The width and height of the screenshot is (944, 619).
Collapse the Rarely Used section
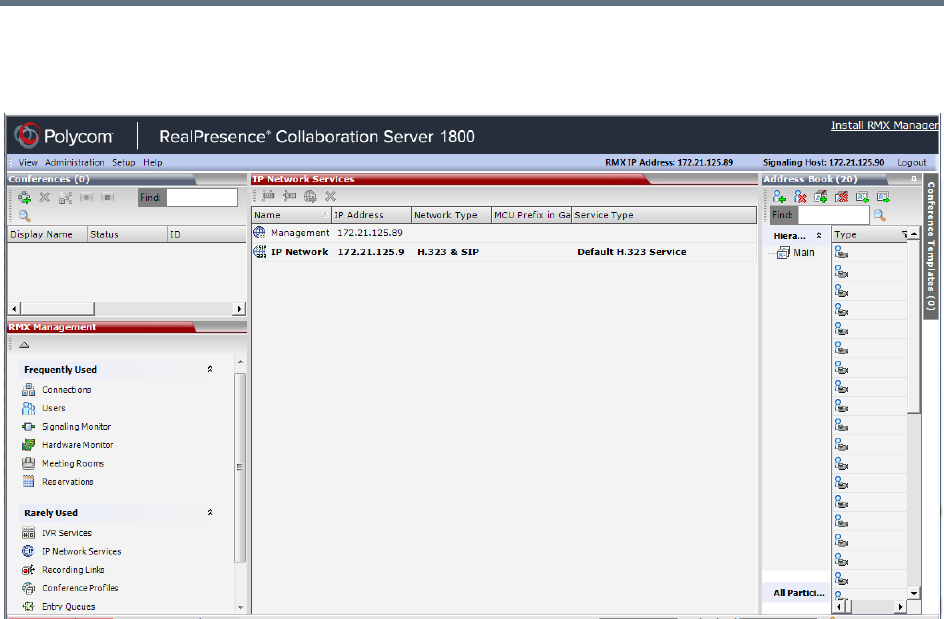210,512
